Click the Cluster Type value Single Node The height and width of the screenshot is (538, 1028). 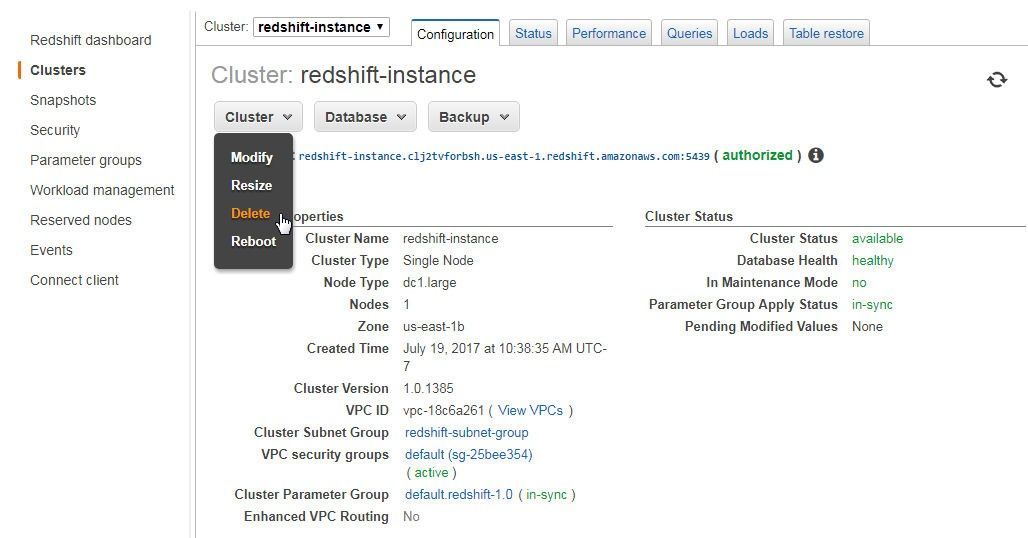(438, 261)
